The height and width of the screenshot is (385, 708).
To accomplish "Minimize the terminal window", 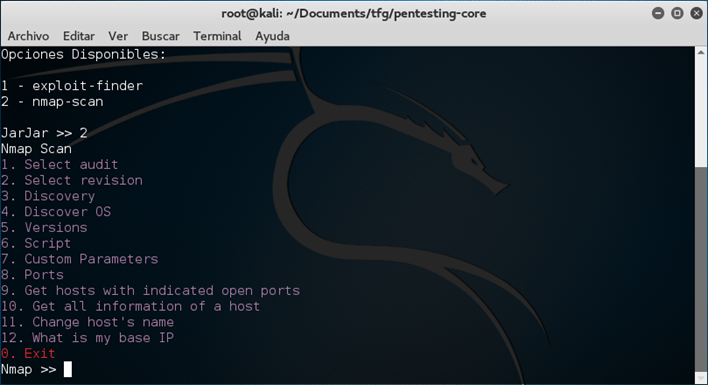I will point(658,14).
